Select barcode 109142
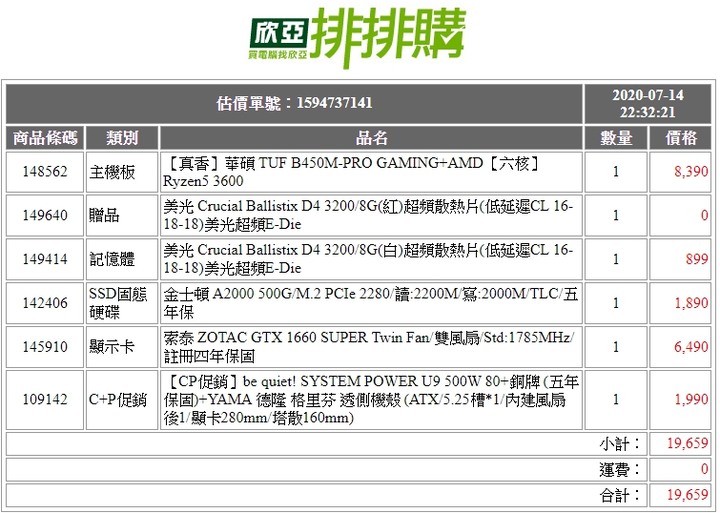Image resolution: width=720 pixels, height=513 pixels. coord(45,400)
